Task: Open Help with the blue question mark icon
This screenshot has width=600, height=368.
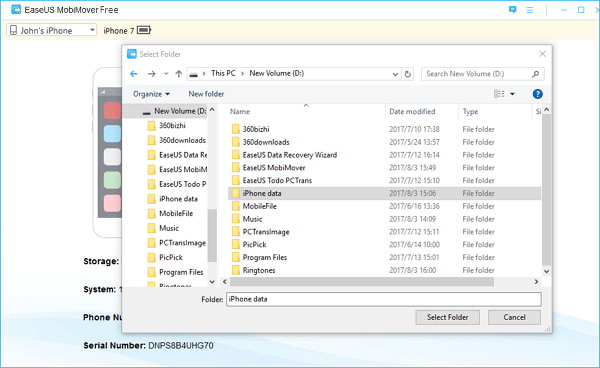Action: [x=537, y=94]
